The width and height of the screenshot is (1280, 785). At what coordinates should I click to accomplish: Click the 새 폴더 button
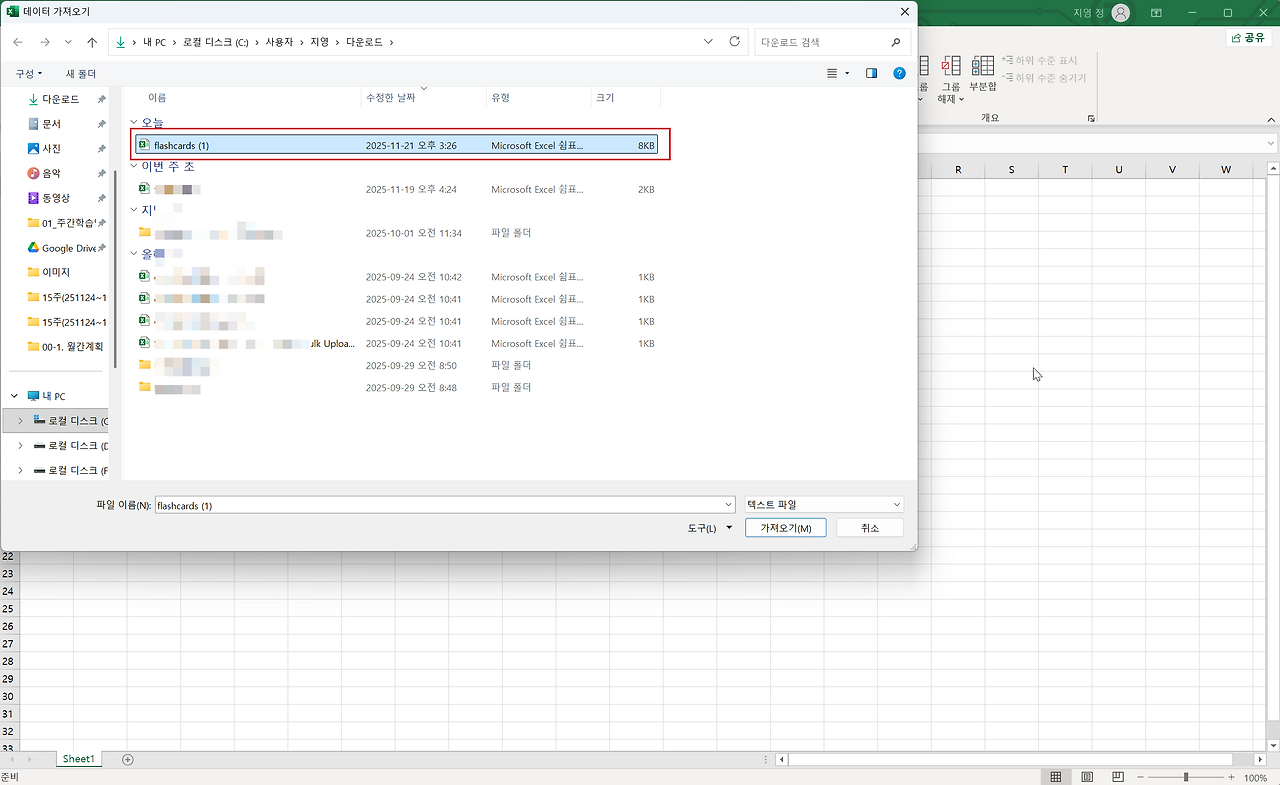(81, 73)
